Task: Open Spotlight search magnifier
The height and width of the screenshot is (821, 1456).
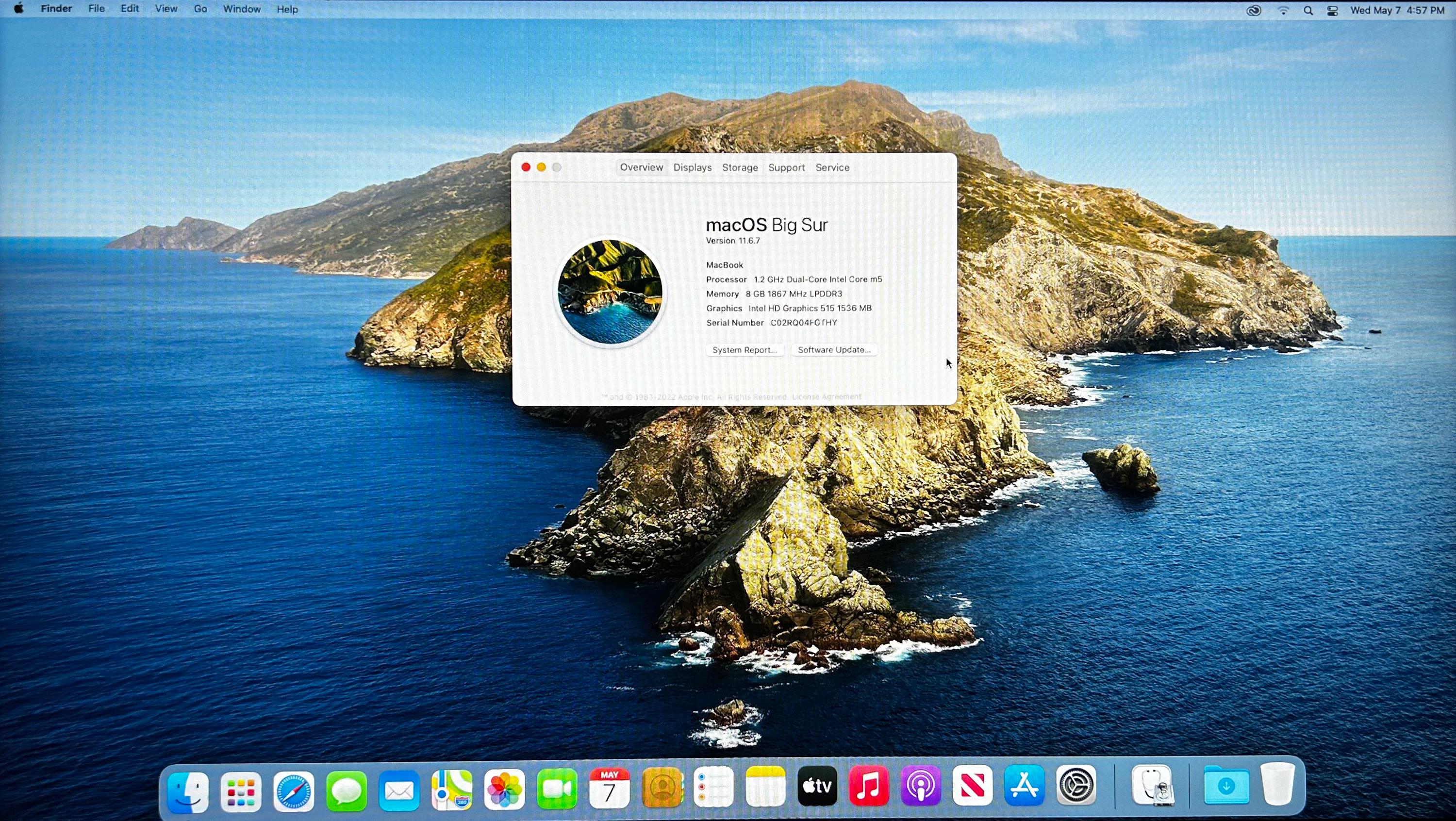Action: click(1308, 11)
